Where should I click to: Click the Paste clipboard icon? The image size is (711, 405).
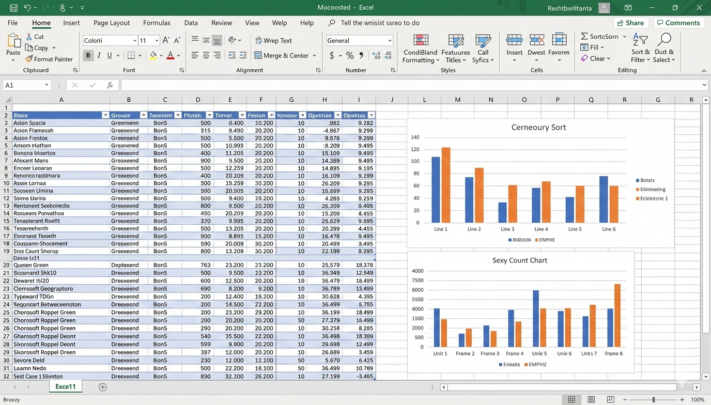13,43
